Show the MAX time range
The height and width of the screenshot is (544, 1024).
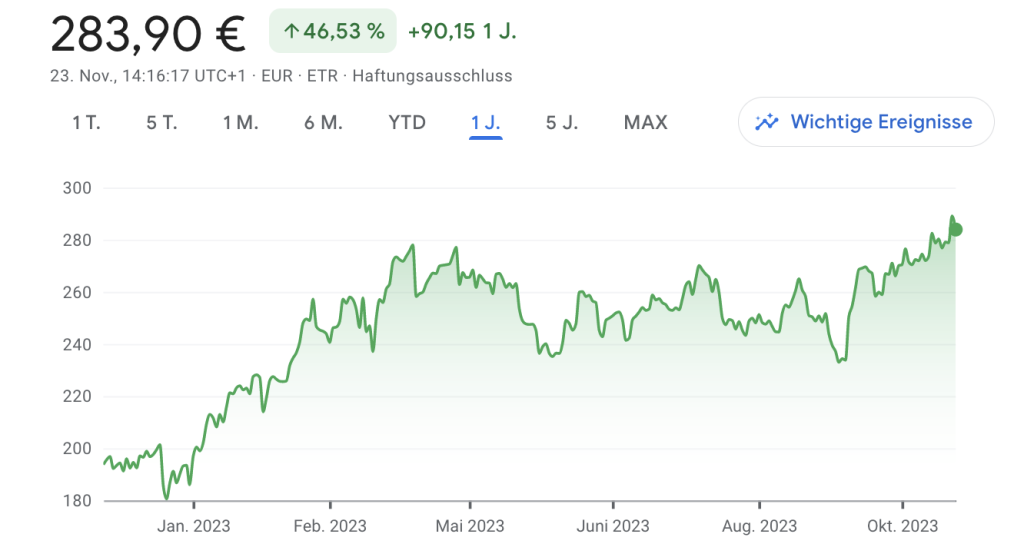coord(646,123)
